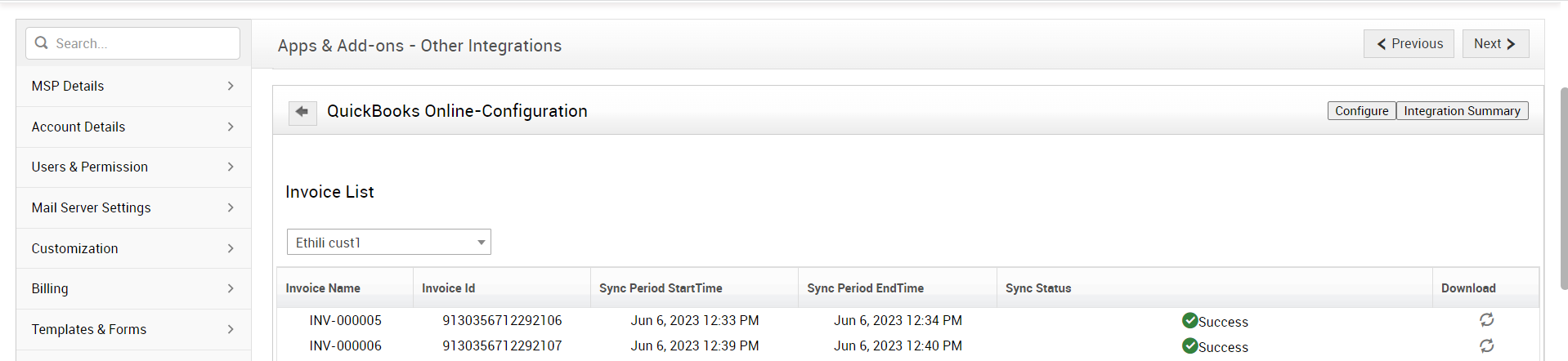Click the magnifier icon in the search box
This screenshot has height=361, width=1568.
42,43
